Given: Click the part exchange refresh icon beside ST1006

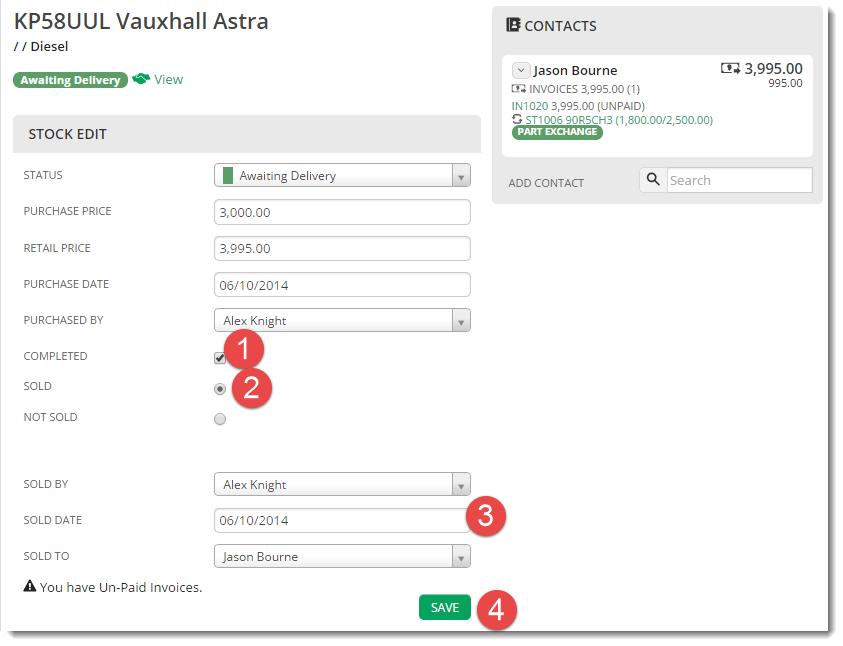Looking at the screenshot, I should (517, 119).
